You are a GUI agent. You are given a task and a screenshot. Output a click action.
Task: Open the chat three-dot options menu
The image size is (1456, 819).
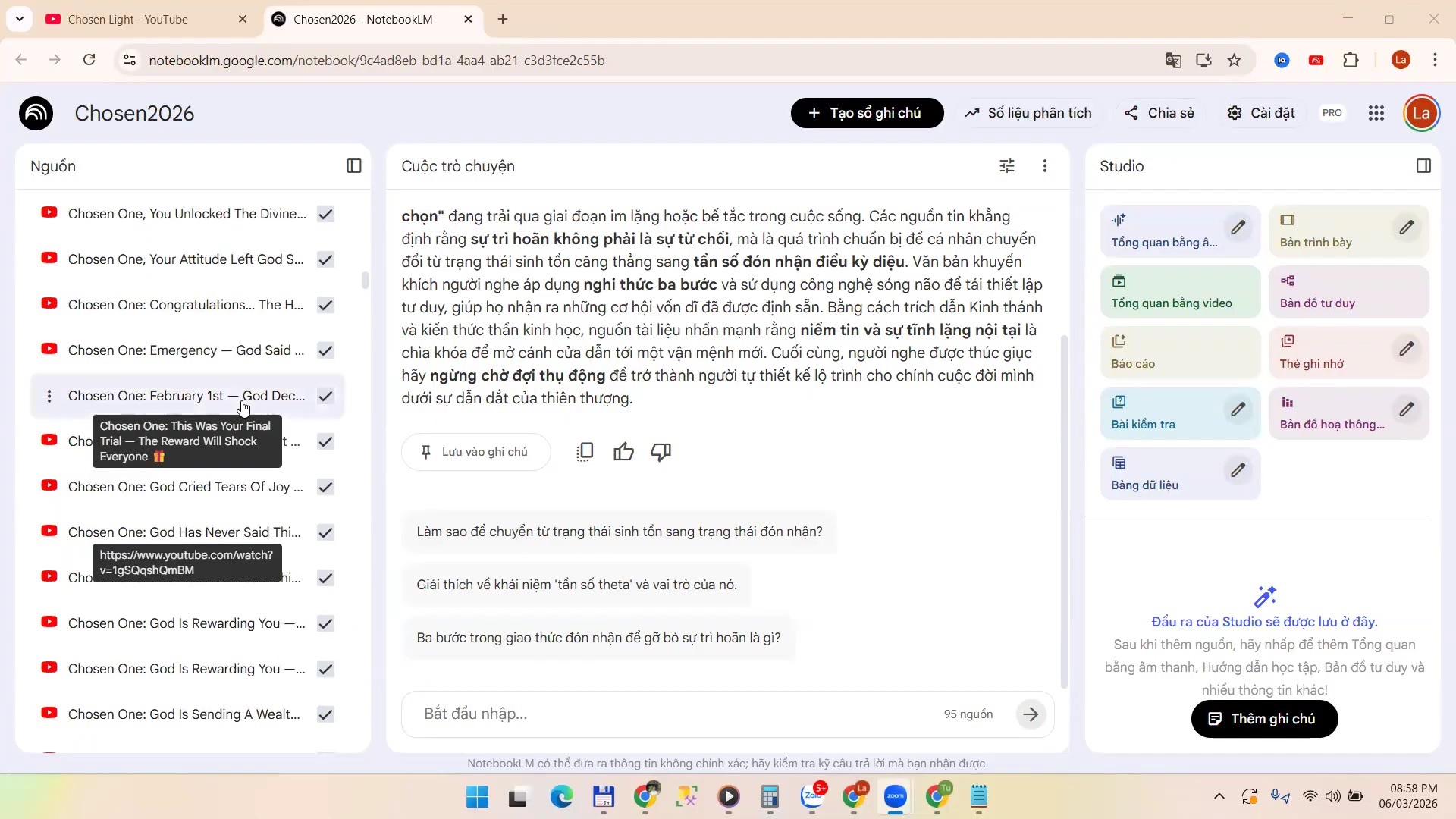[x=1045, y=166]
